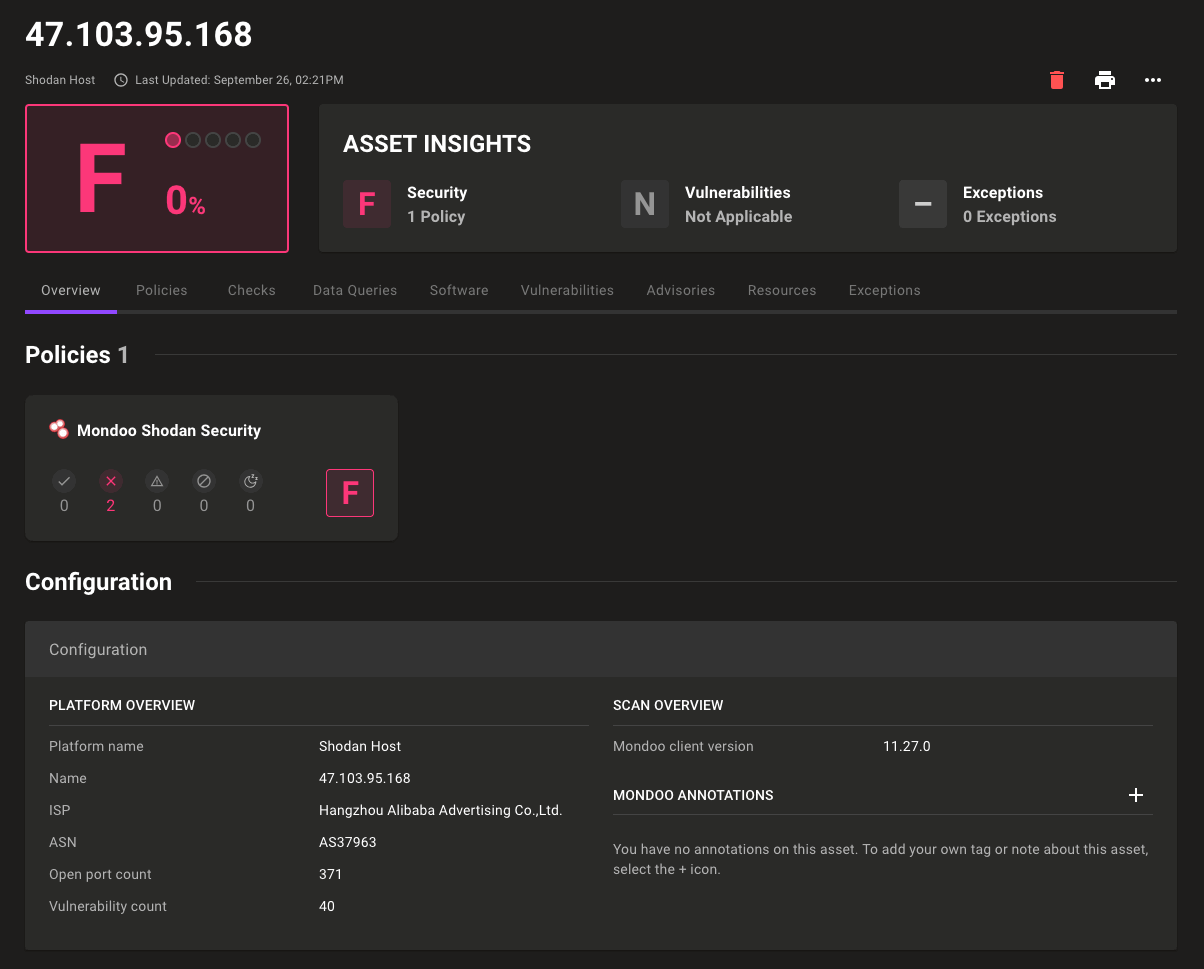The image size is (1204, 969).
Task: Click the first filled score indicator dot
Action: coord(173,140)
